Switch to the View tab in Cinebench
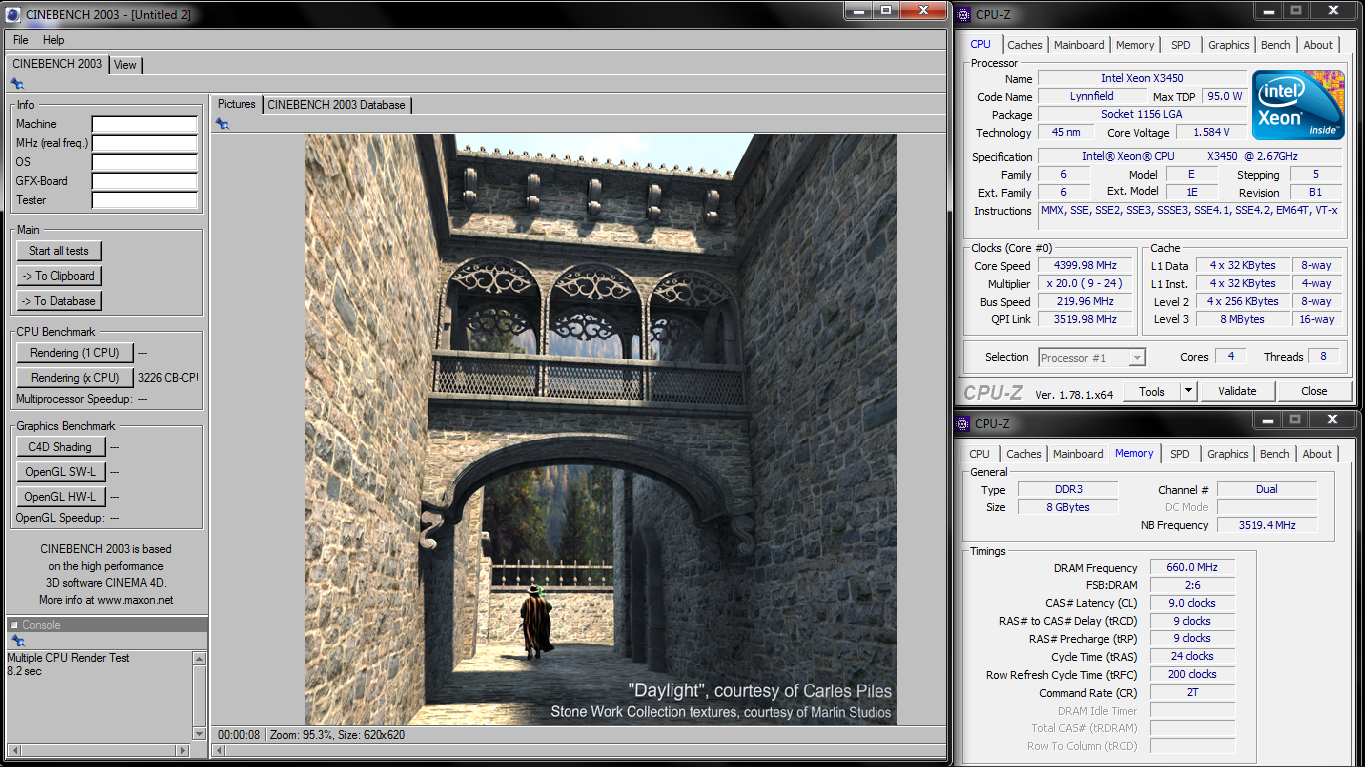Screen dimensions: 1365x767 [x=125, y=65]
